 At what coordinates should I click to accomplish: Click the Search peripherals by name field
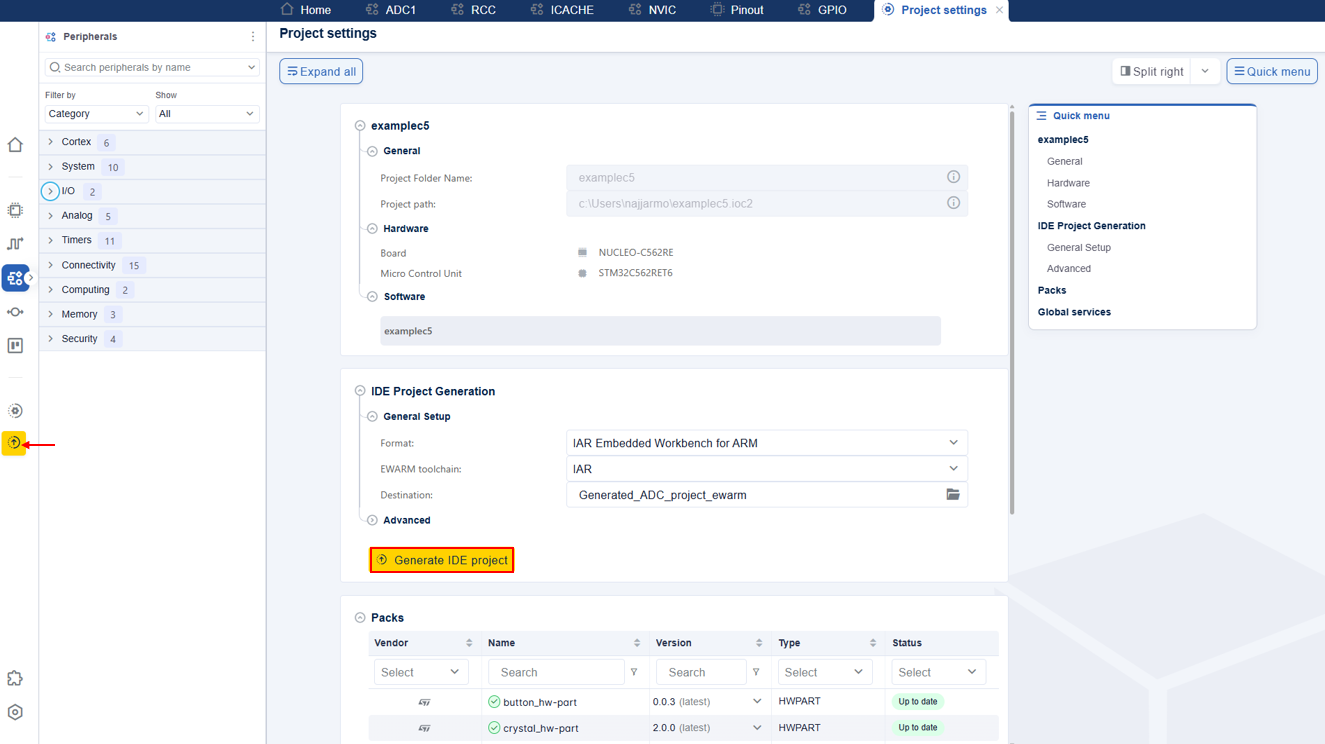point(152,67)
